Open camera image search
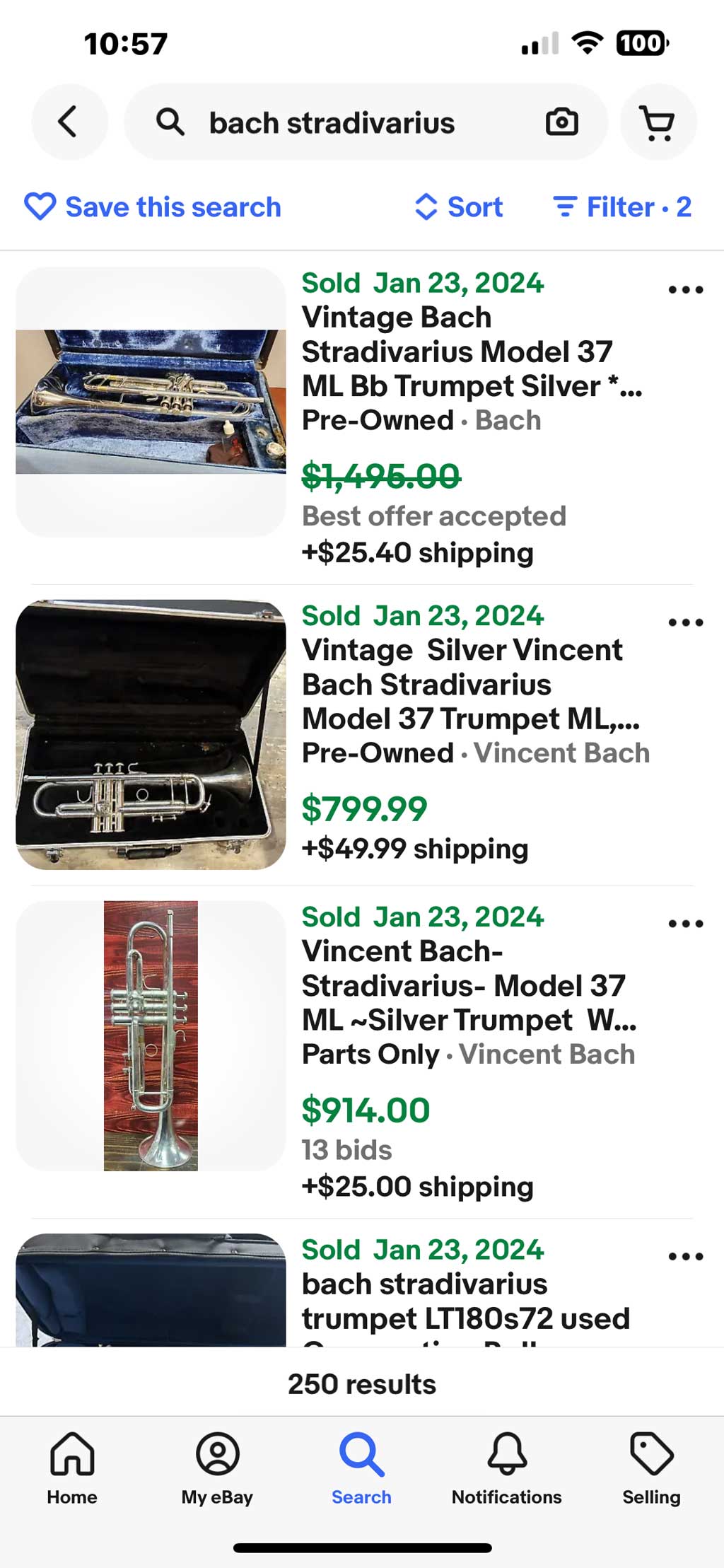This screenshot has height=1568, width=724. click(561, 122)
